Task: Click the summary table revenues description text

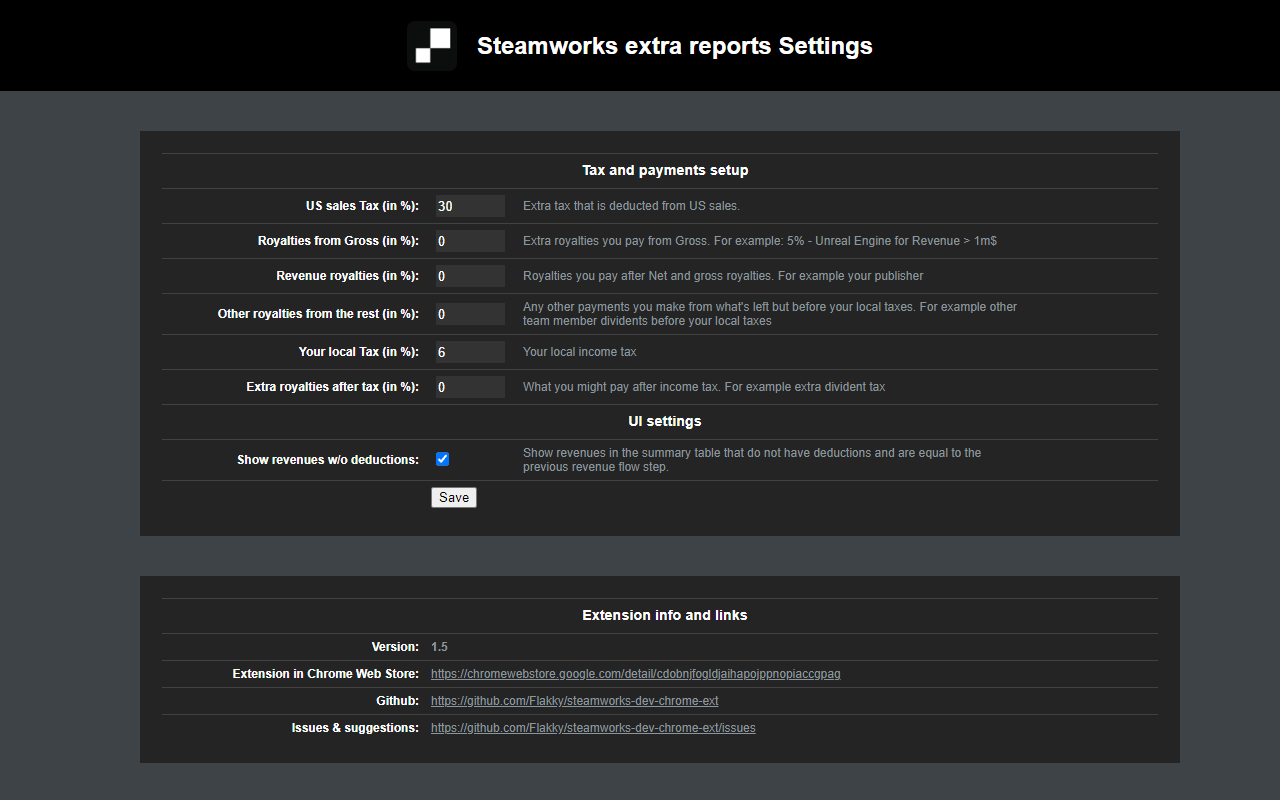Action: tap(752, 460)
